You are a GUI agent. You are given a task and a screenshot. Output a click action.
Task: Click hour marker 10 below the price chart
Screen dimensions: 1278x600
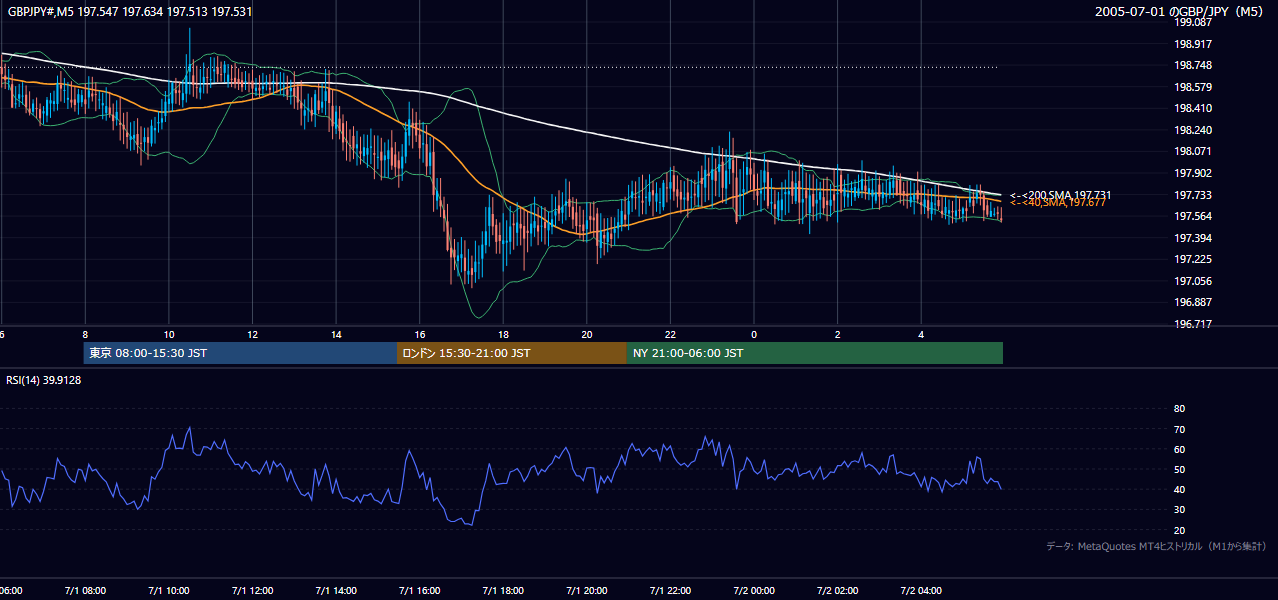point(169,334)
